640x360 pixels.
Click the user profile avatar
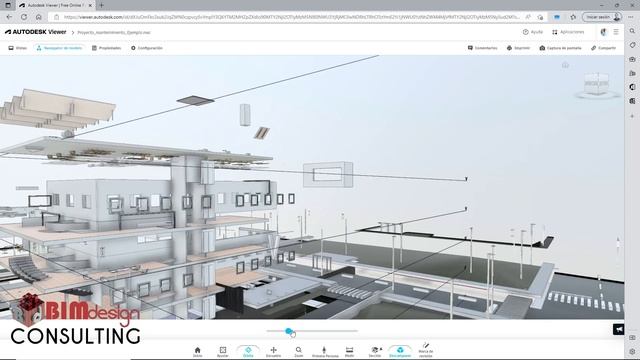coord(603,32)
